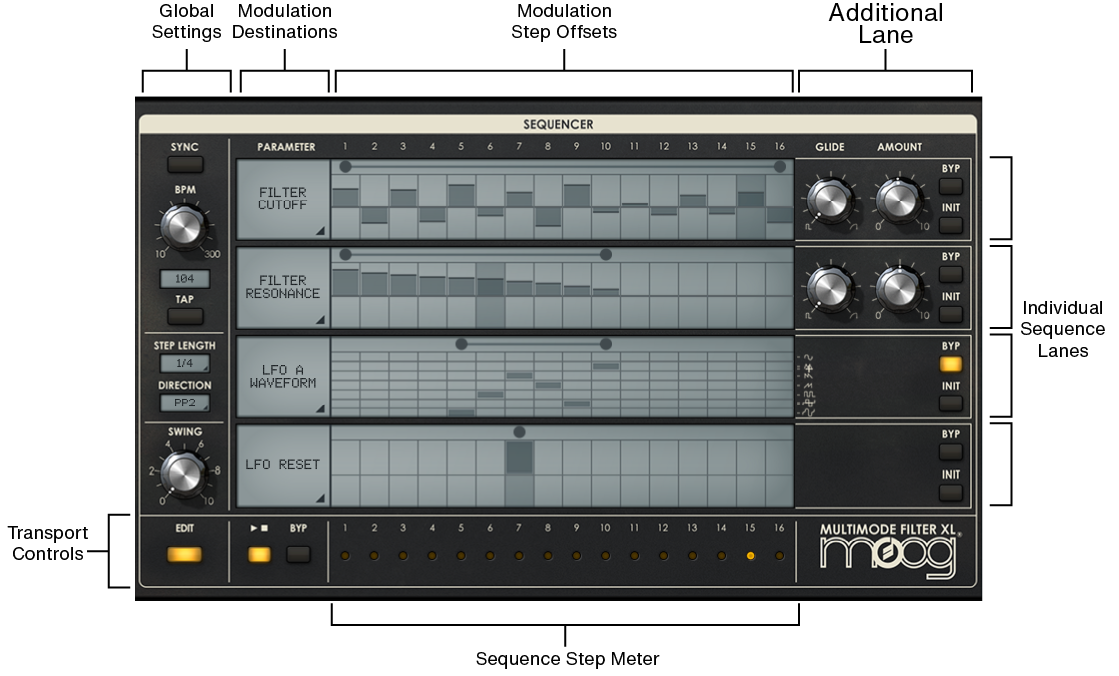Screen dimensions: 1119x676
Task: Click the PARAMETER column header
Action: 286,147
